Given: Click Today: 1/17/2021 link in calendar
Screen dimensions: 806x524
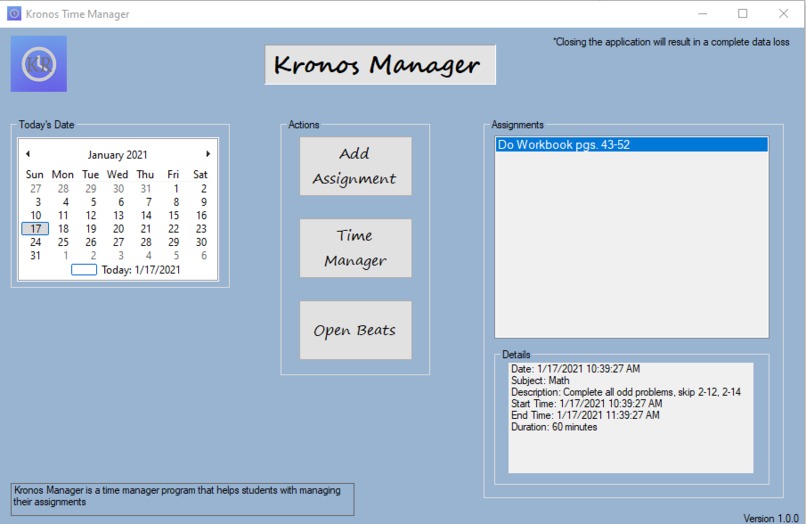Looking at the screenshot, I should [x=141, y=270].
